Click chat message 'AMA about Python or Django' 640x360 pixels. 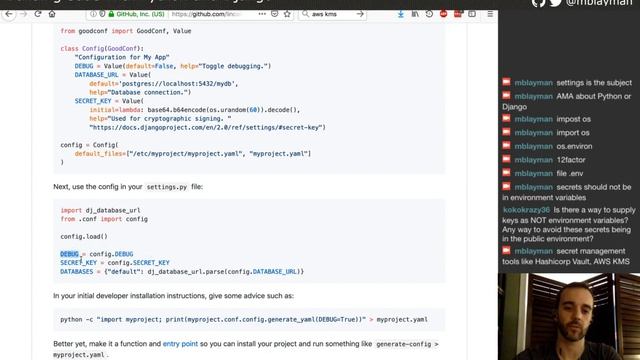pos(567,101)
